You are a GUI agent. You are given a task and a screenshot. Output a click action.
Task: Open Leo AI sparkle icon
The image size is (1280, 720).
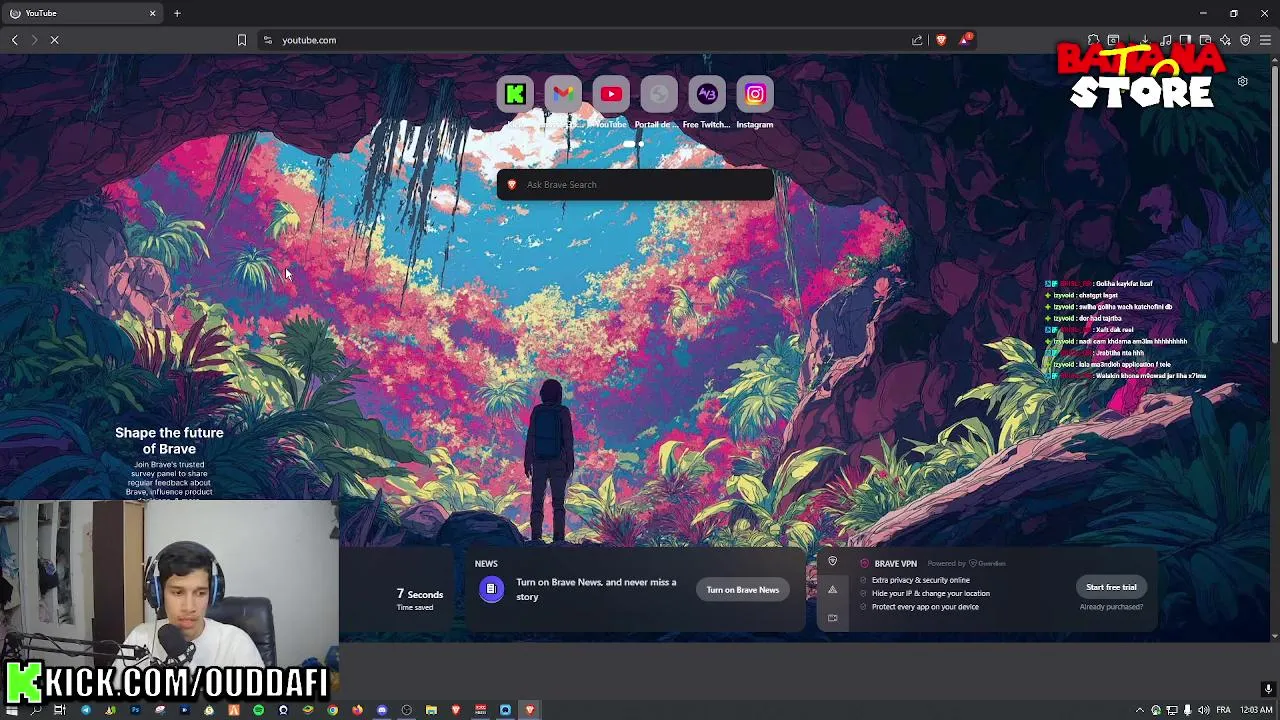[x=1225, y=40]
